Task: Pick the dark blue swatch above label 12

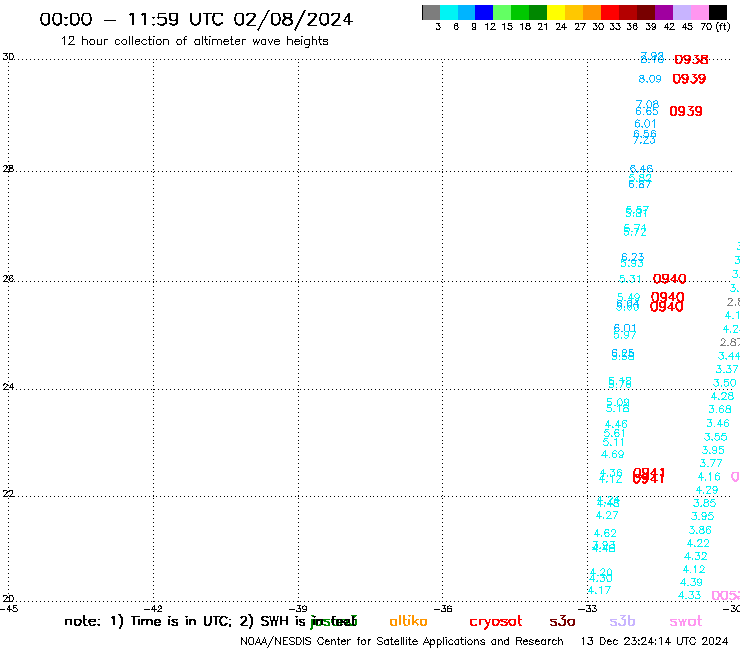Action: click(484, 12)
